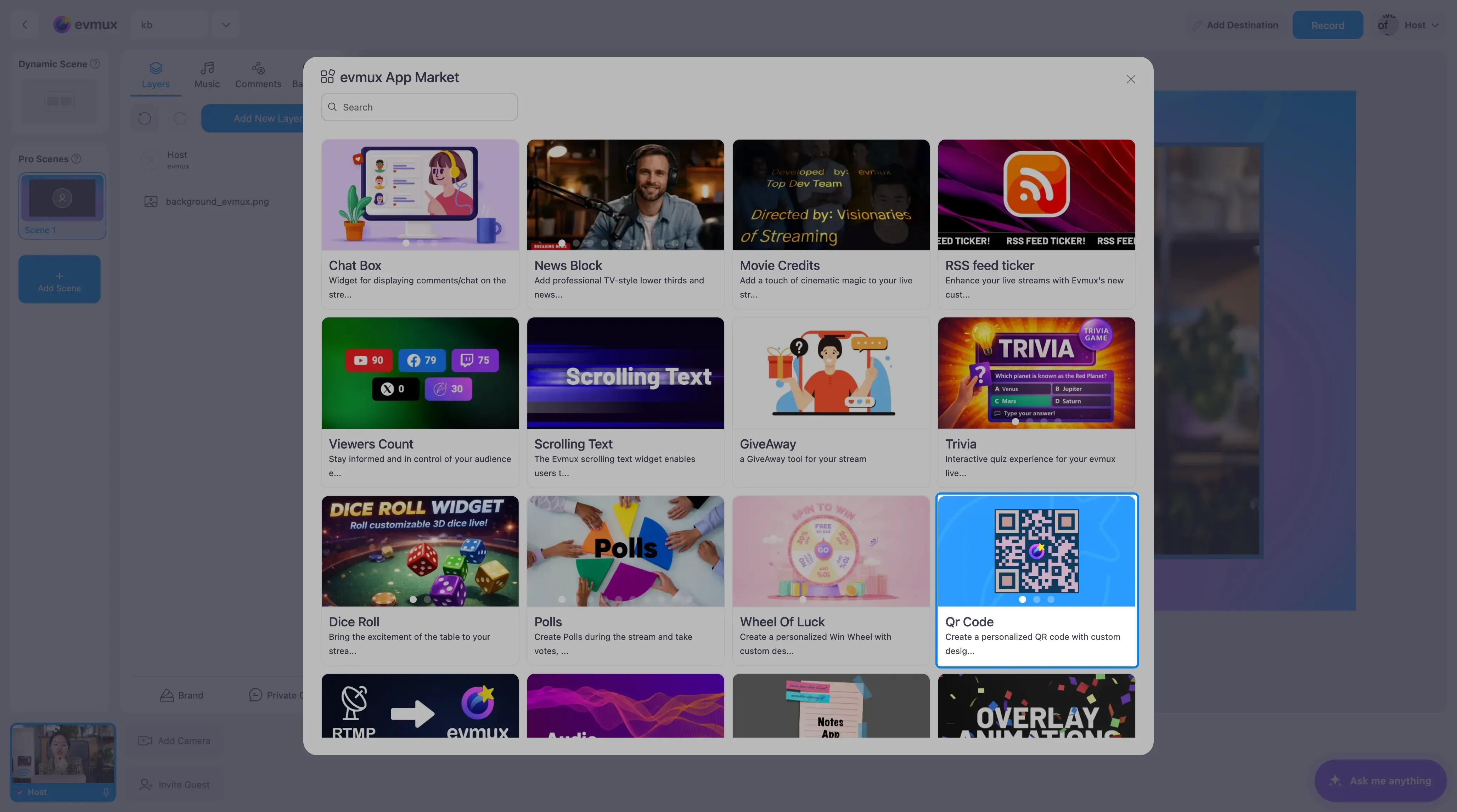
Task: Click the Pro Scenes help icon
Action: point(76,159)
